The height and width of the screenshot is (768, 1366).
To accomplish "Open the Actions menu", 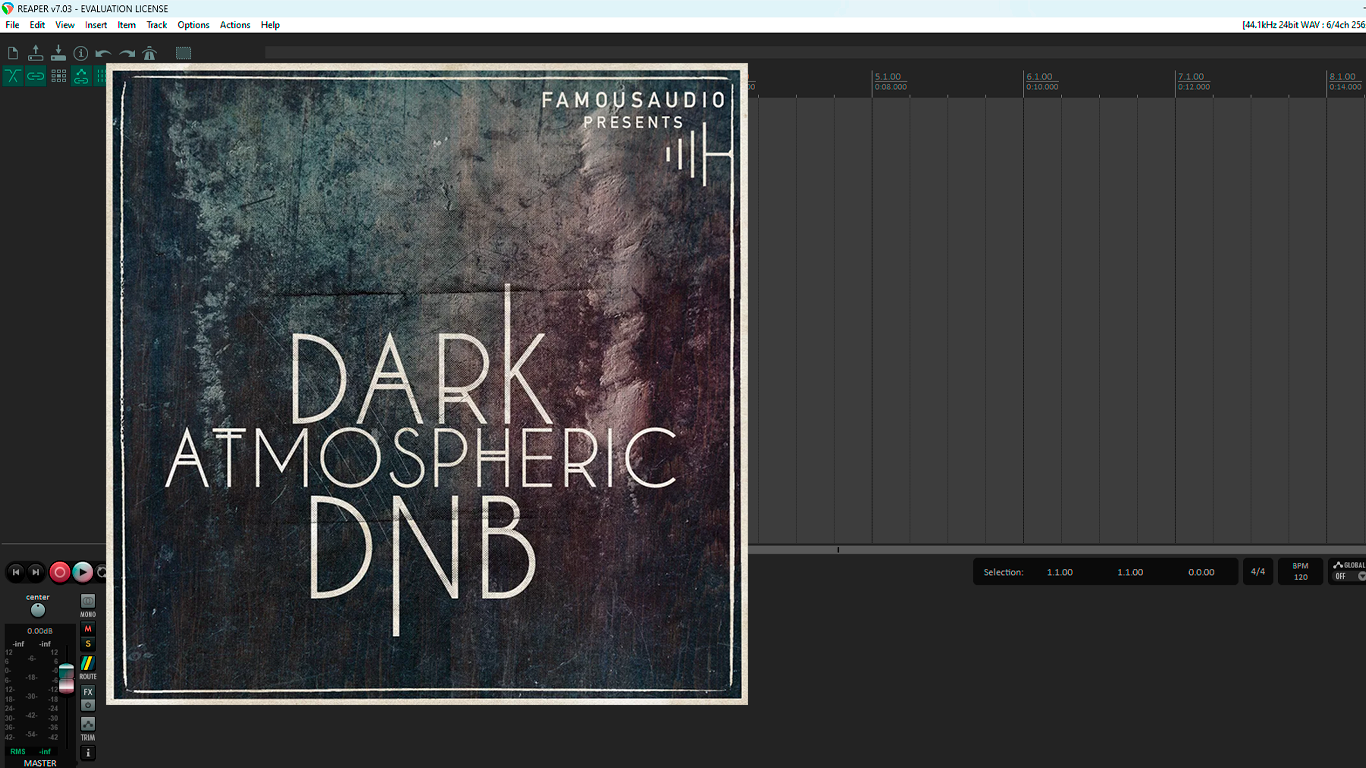I will click(235, 25).
